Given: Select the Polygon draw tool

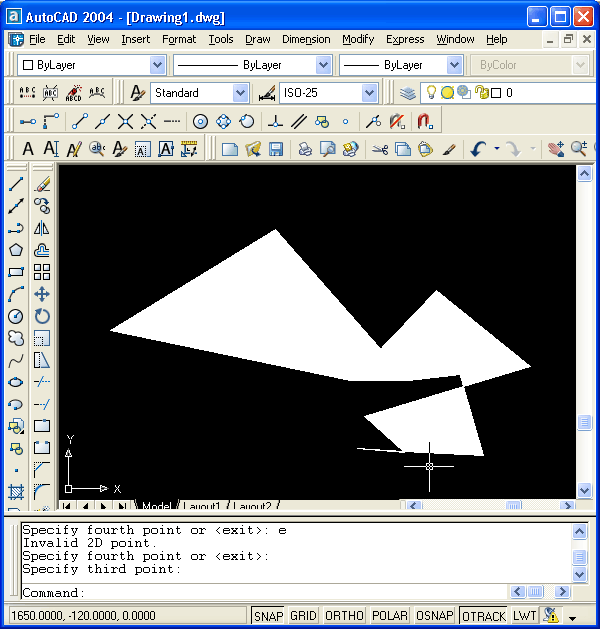Looking at the screenshot, I should point(16,250).
